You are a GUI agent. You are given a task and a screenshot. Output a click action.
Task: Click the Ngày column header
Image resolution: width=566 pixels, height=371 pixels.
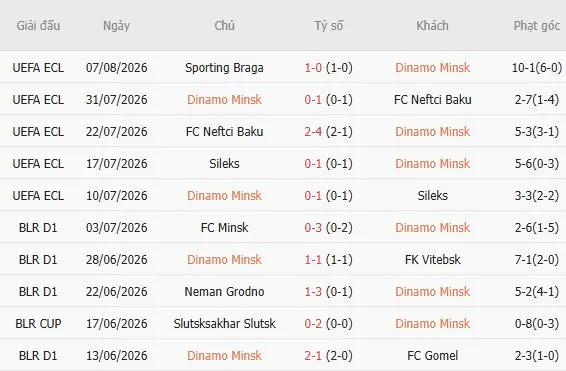click(116, 26)
